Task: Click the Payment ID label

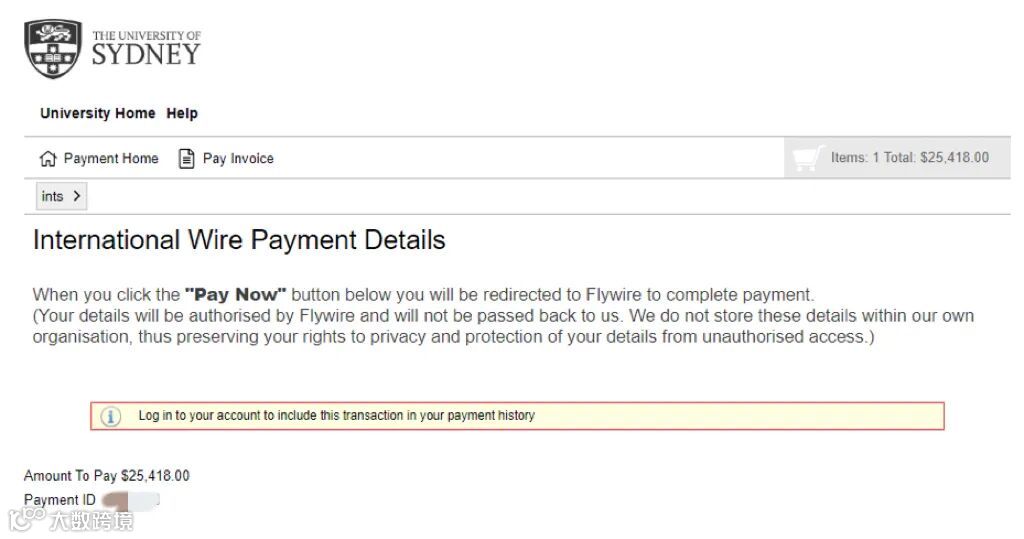Action: 60,500
